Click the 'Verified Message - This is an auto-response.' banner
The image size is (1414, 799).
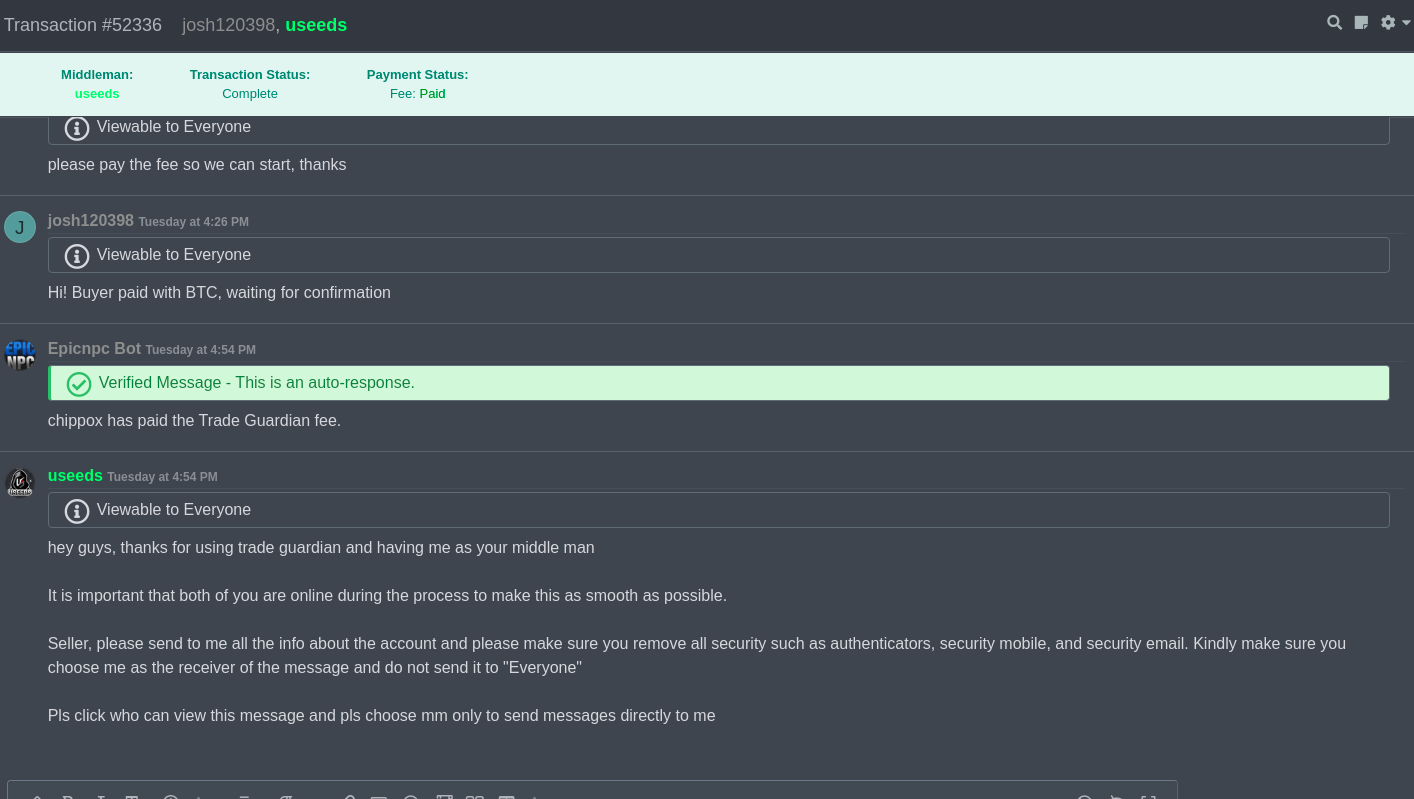[x=719, y=383]
